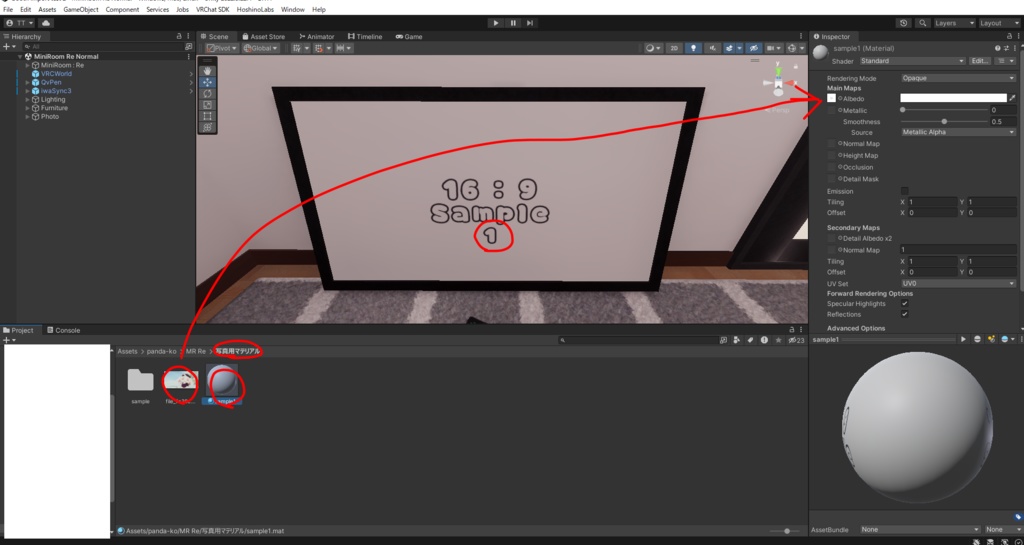Toggle material preview light icon

coord(991,339)
